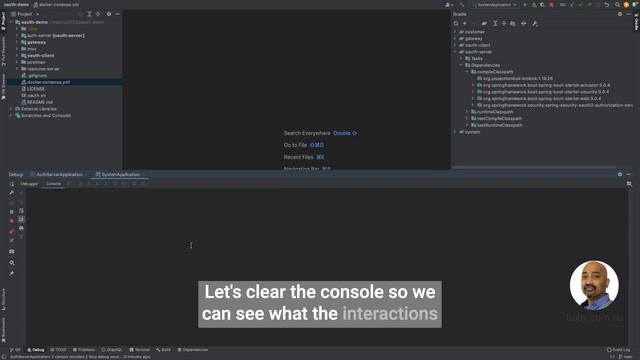
Task: Pin the debug tab
Action: (x=11, y=273)
